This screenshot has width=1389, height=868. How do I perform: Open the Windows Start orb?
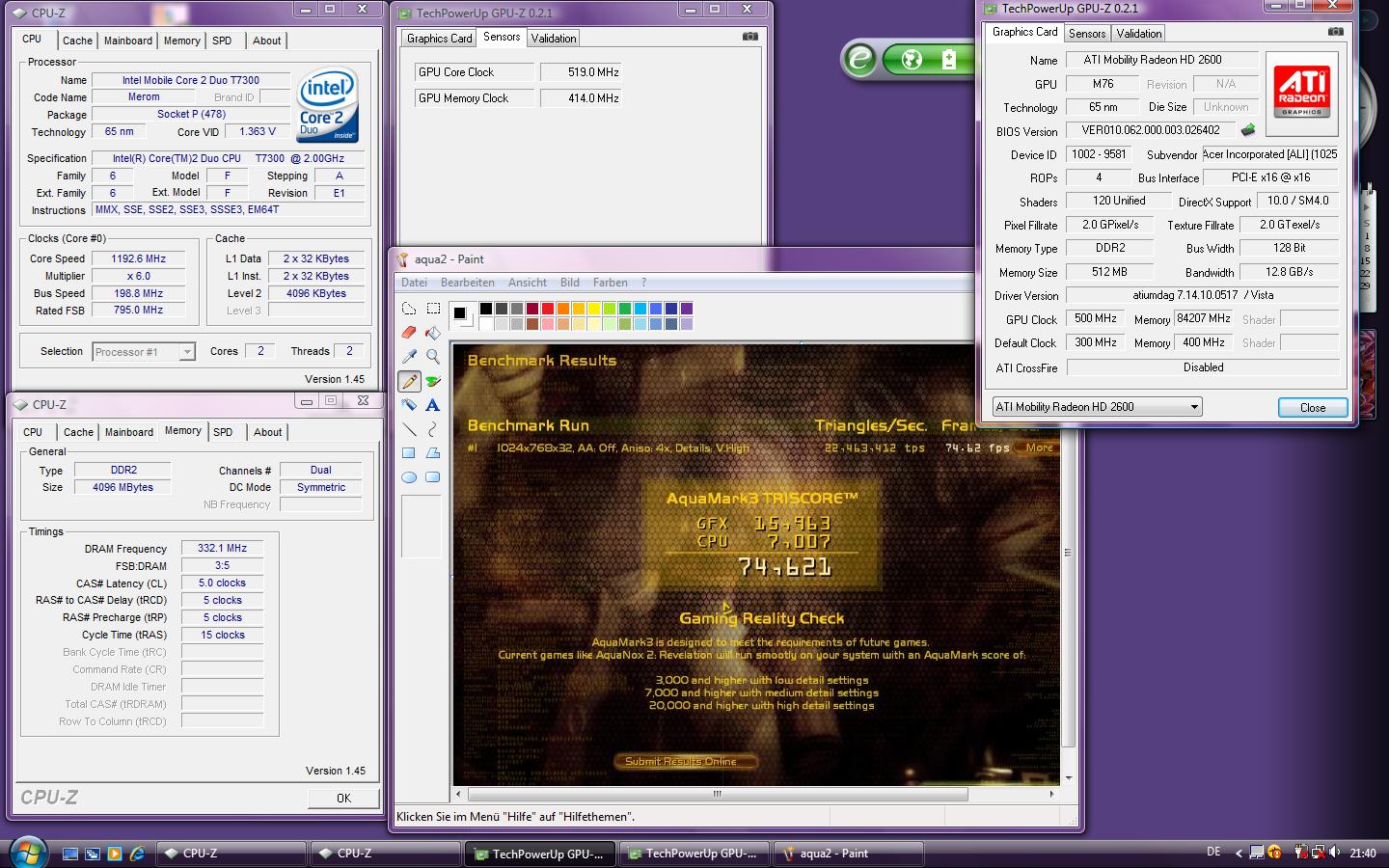pyautogui.click(x=28, y=853)
